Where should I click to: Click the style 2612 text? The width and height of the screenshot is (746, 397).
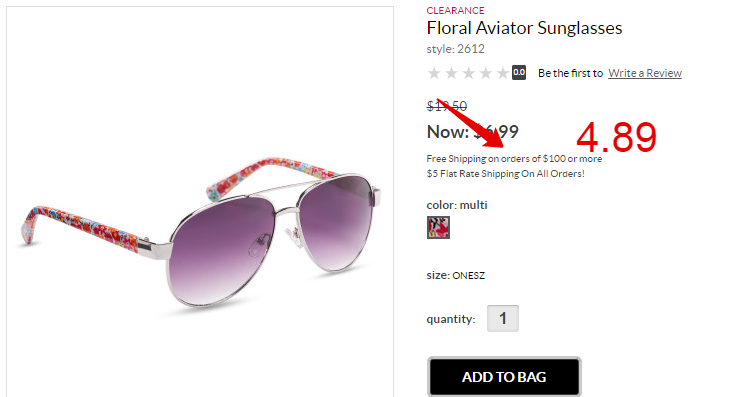pyautogui.click(x=455, y=49)
